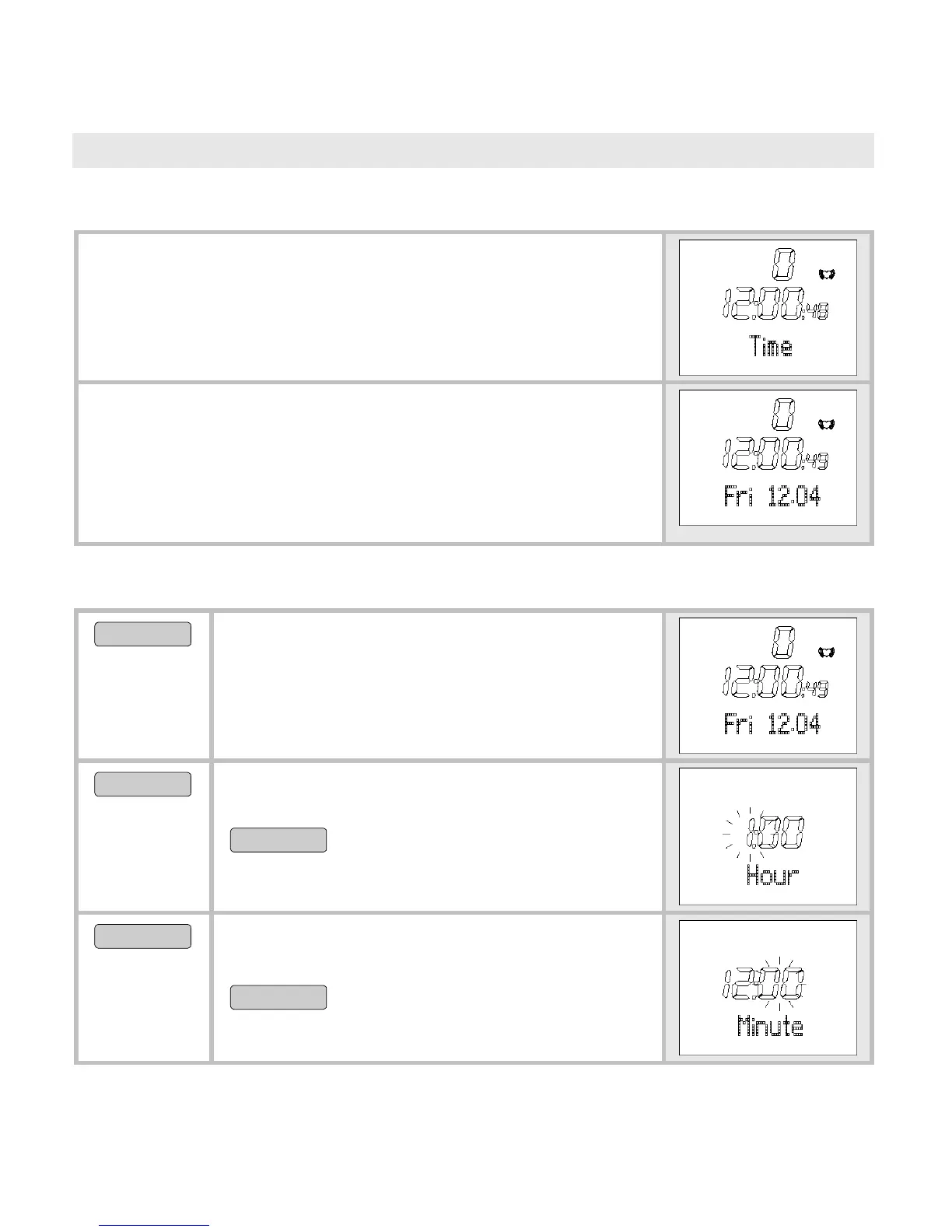Click the Hour label on the LCD display

pyautogui.click(x=772, y=876)
